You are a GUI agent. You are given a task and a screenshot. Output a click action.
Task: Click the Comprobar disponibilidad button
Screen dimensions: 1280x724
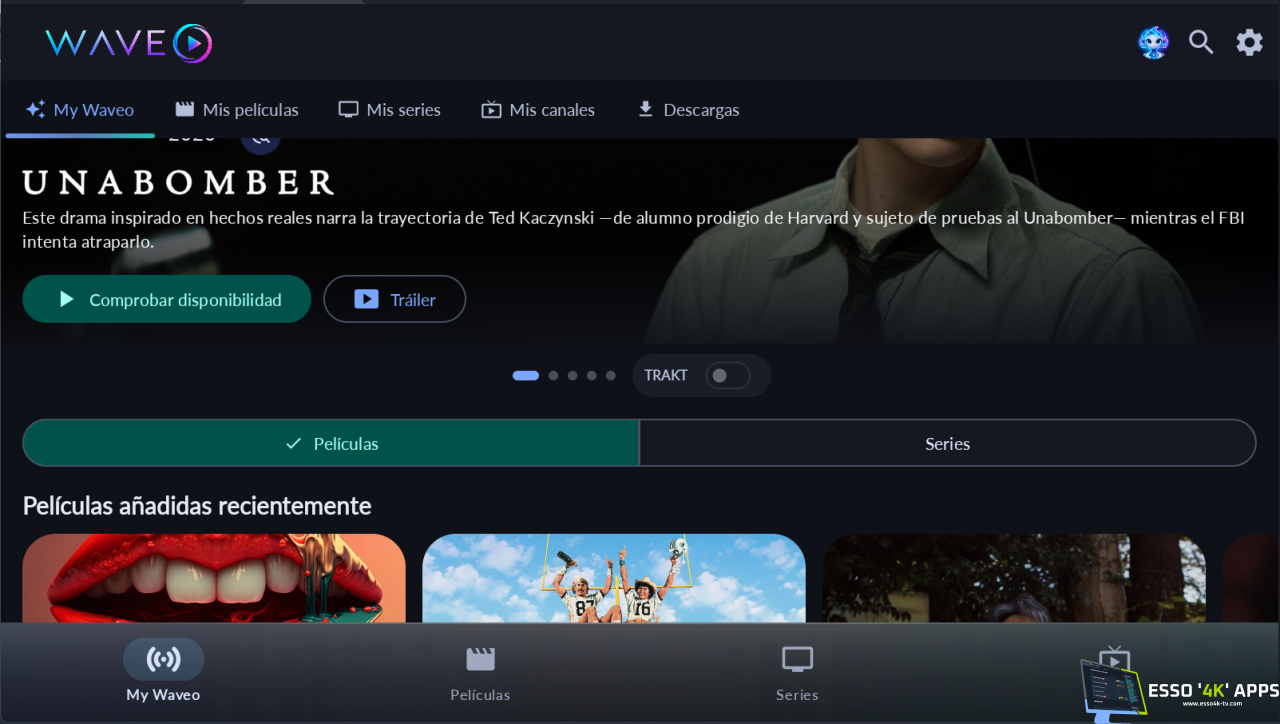(167, 299)
